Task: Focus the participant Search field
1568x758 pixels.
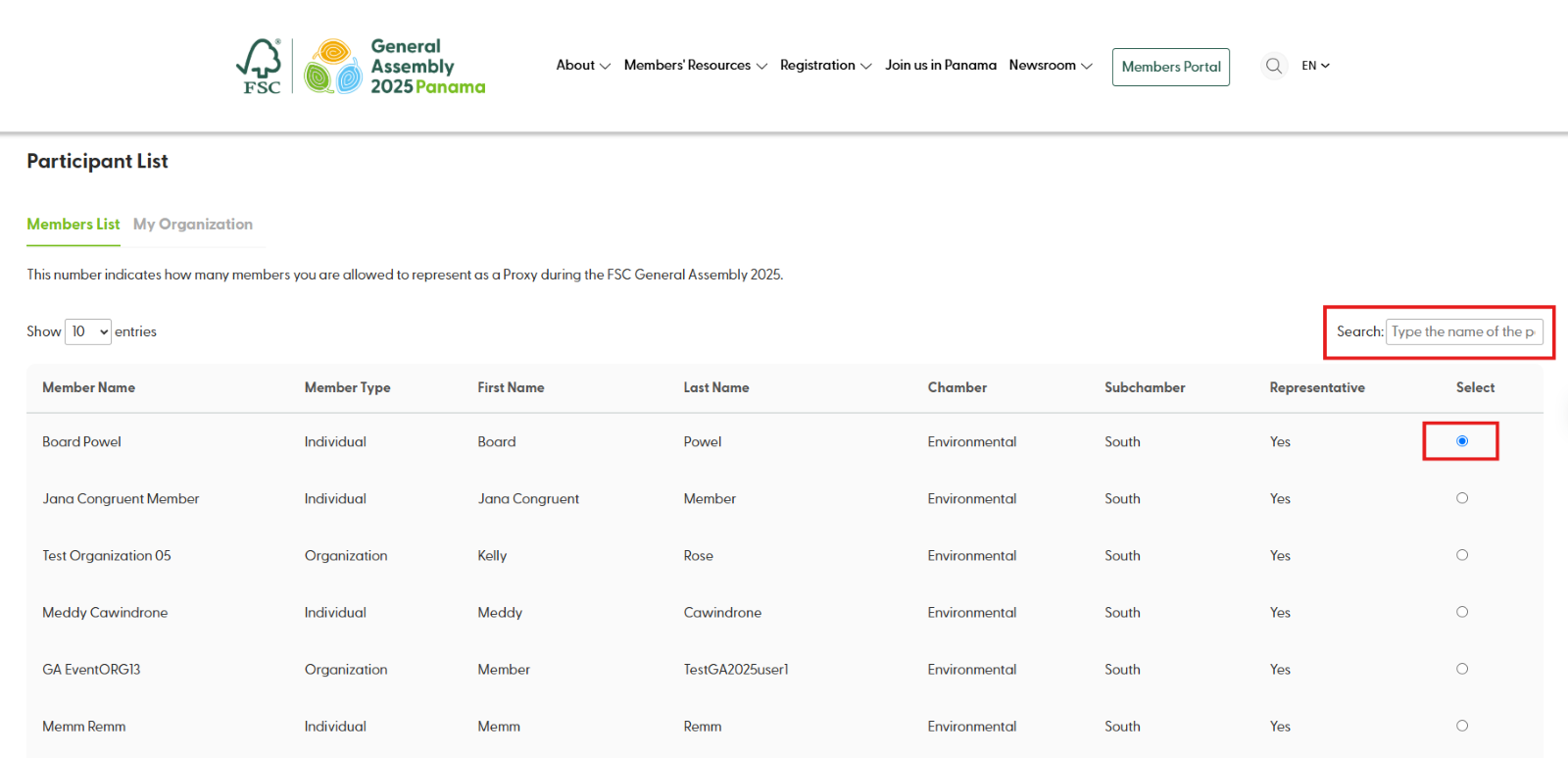Action: point(1464,331)
